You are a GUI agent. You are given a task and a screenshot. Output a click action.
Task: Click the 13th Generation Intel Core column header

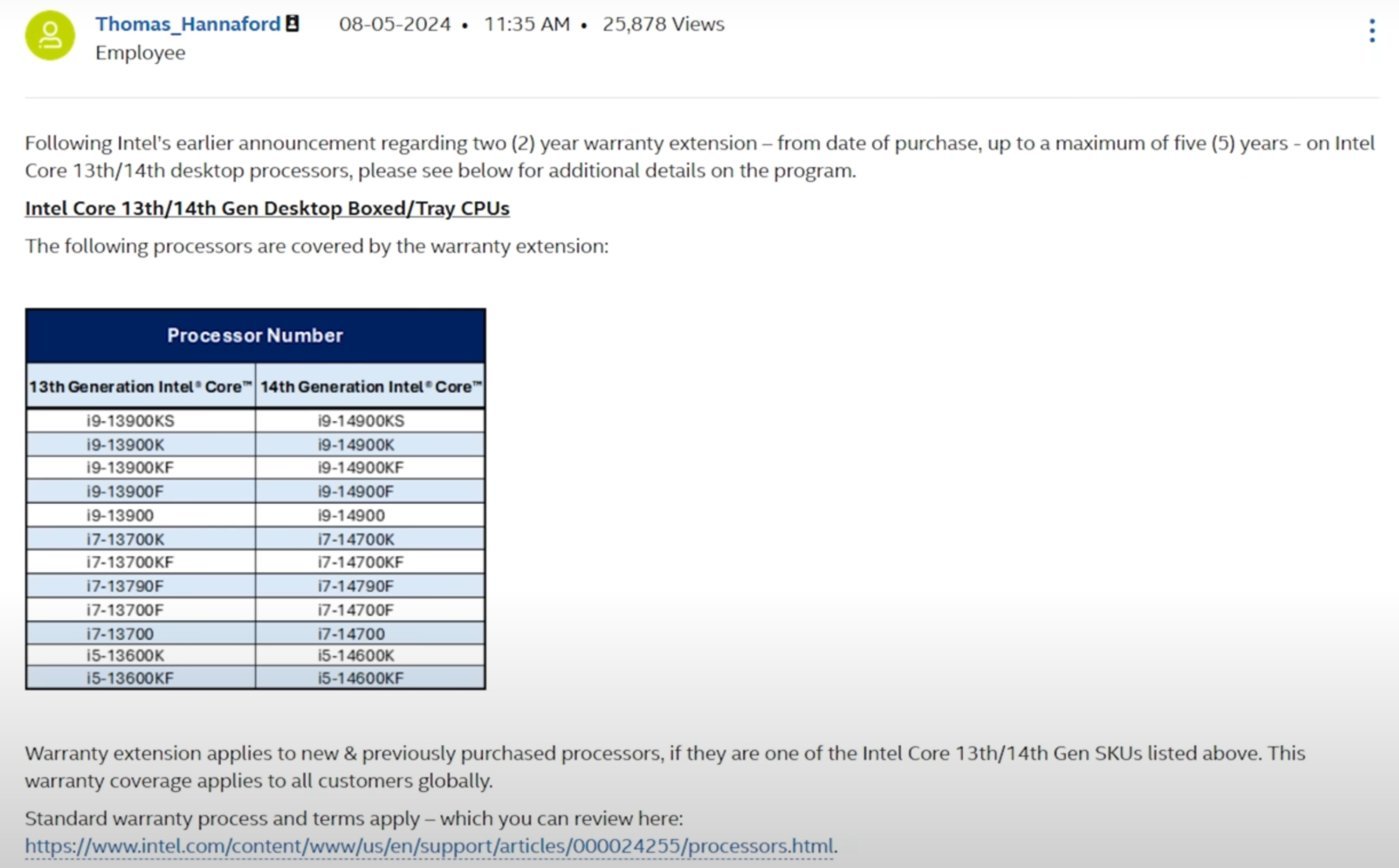(x=141, y=386)
